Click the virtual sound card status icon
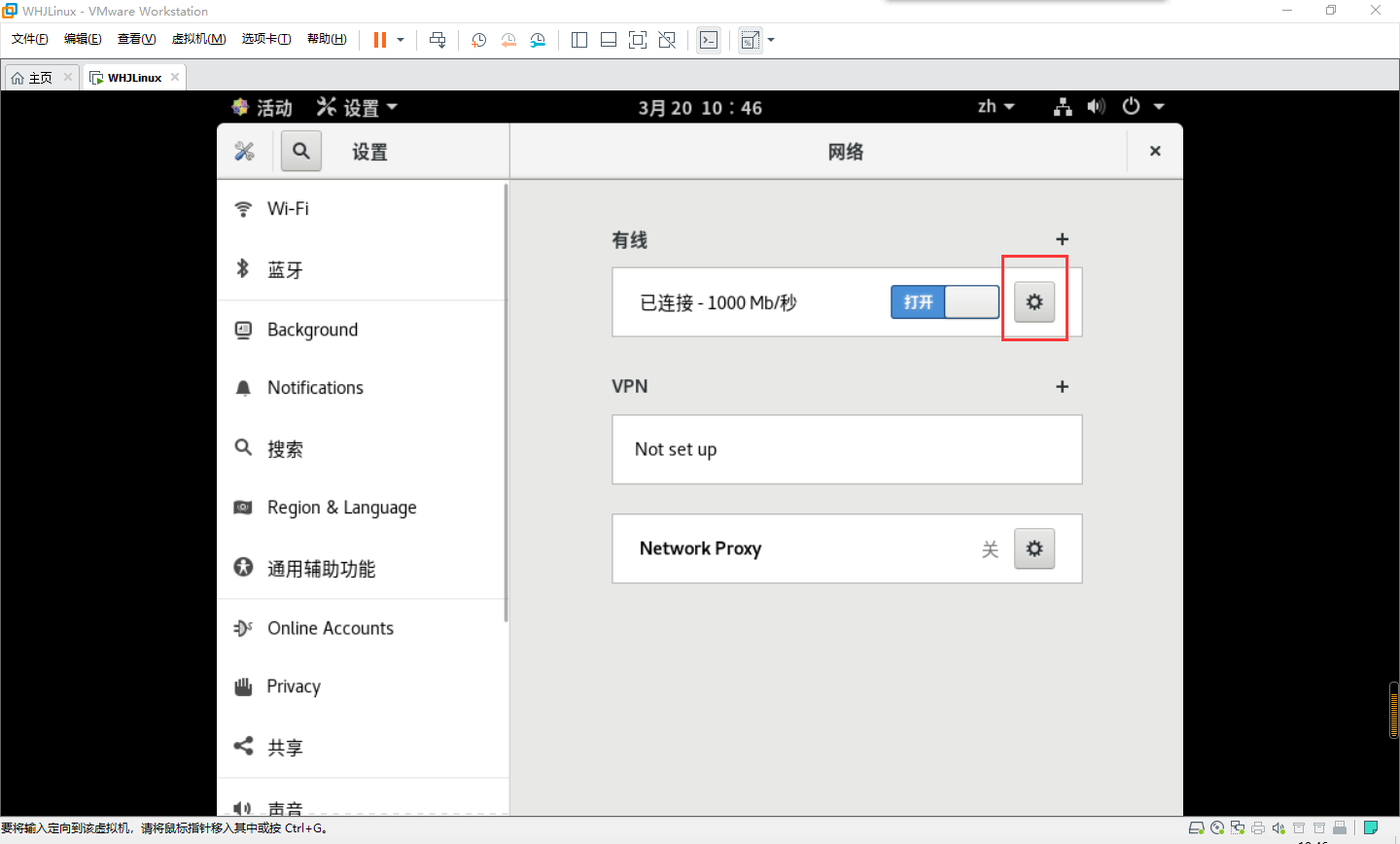The width and height of the screenshot is (1400, 844). click(x=1278, y=827)
